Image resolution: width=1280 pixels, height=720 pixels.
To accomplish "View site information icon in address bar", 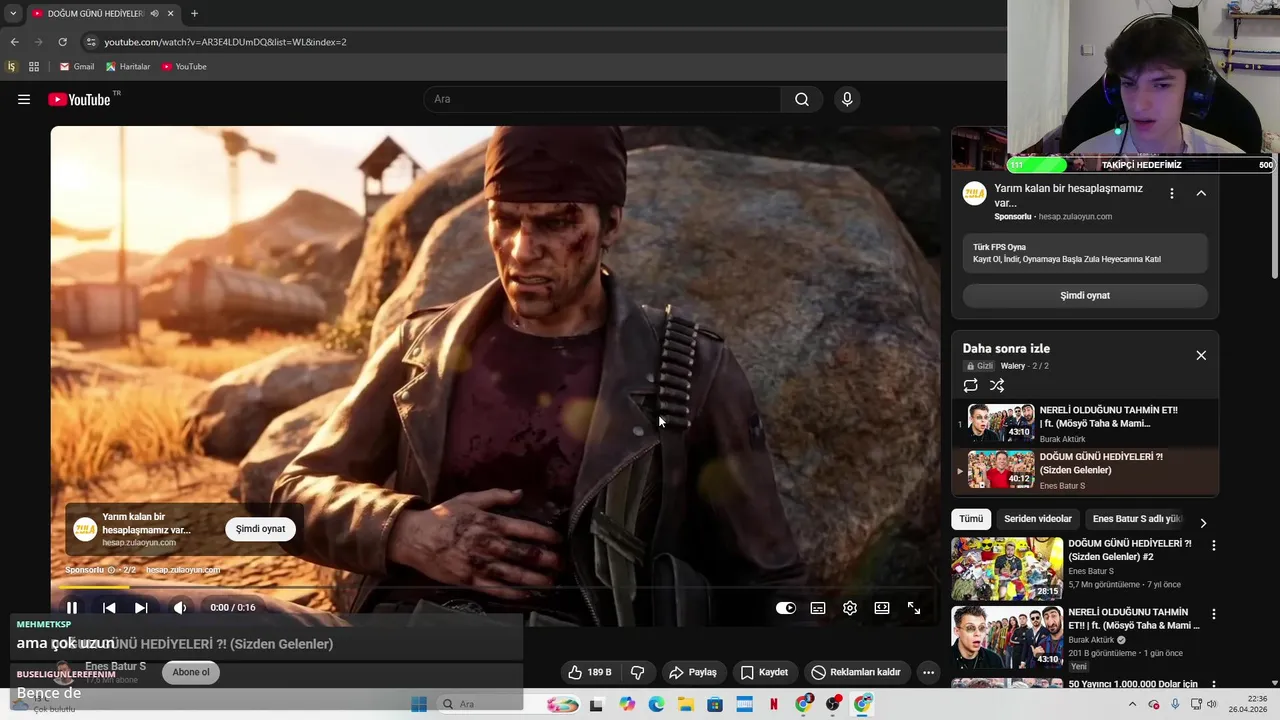I will click(90, 42).
